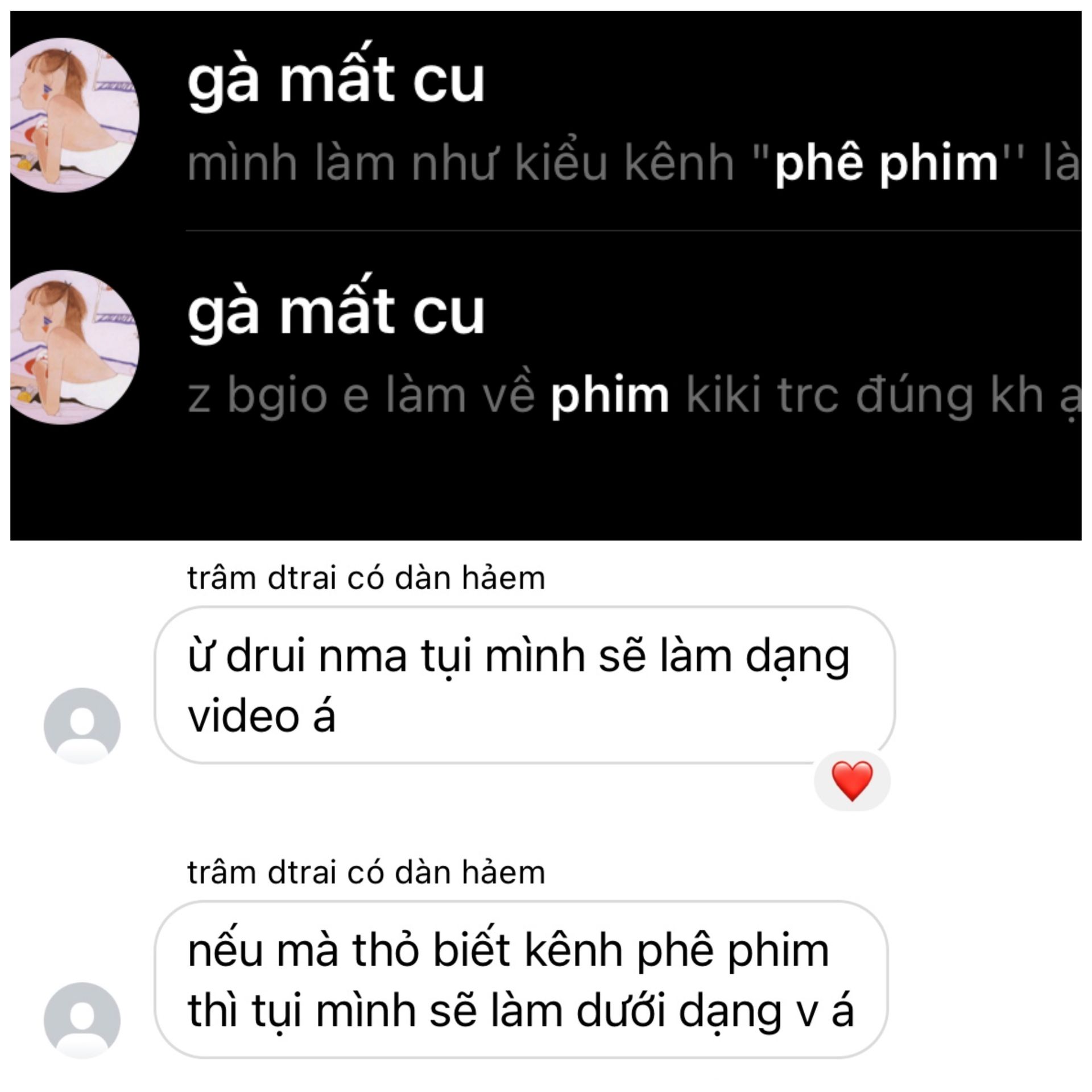The height and width of the screenshot is (1092, 1092).
Task: Tap the highlighted "phim" match in second result
Action: tap(609, 395)
